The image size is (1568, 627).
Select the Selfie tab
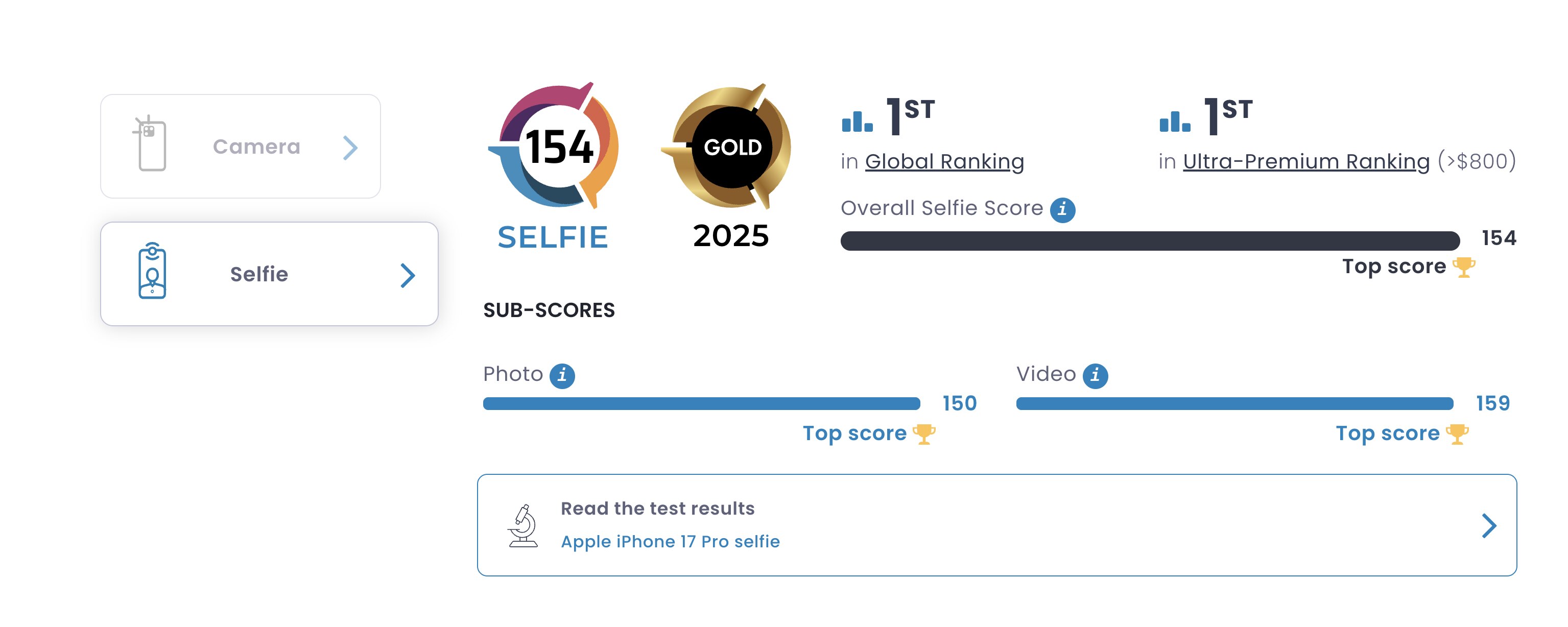pos(259,275)
